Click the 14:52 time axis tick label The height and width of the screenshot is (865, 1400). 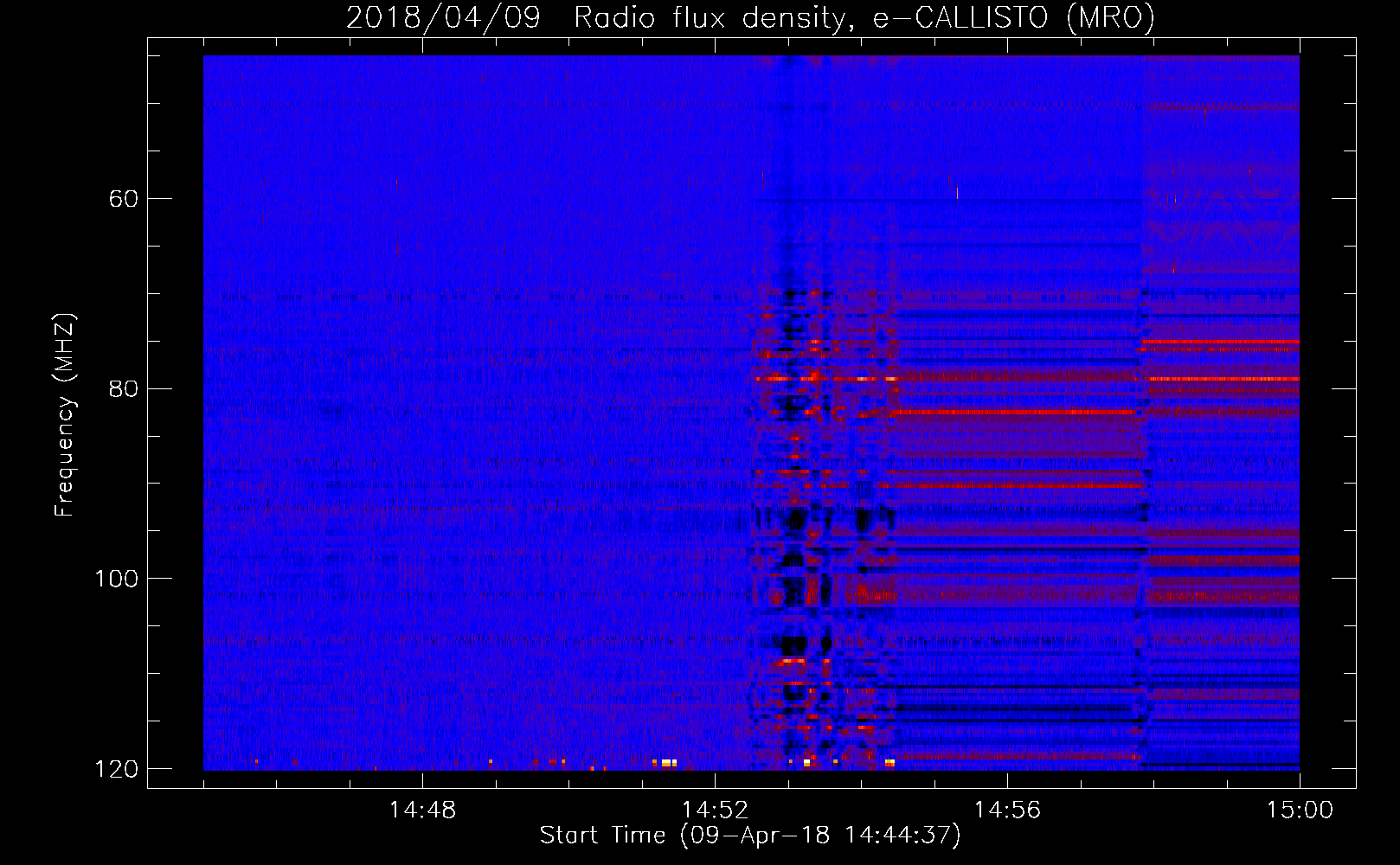(715, 811)
